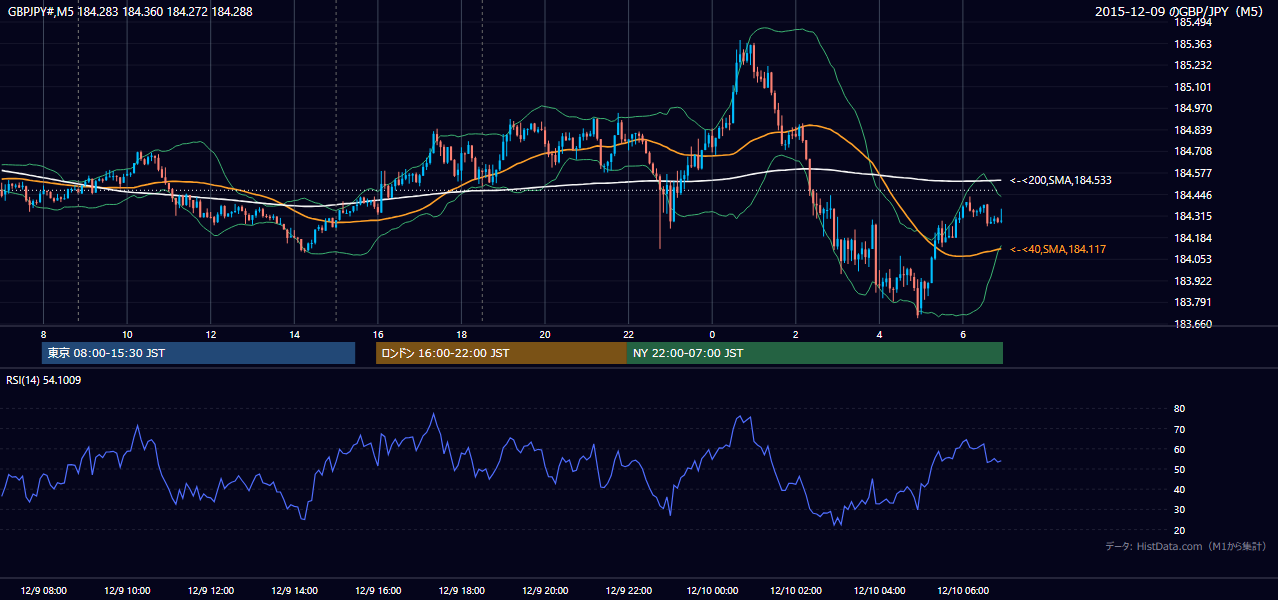The width and height of the screenshot is (1278, 600).
Task: Click the 40 SMA label reading 184.117
Action: pyautogui.click(x=1058, y=249)
